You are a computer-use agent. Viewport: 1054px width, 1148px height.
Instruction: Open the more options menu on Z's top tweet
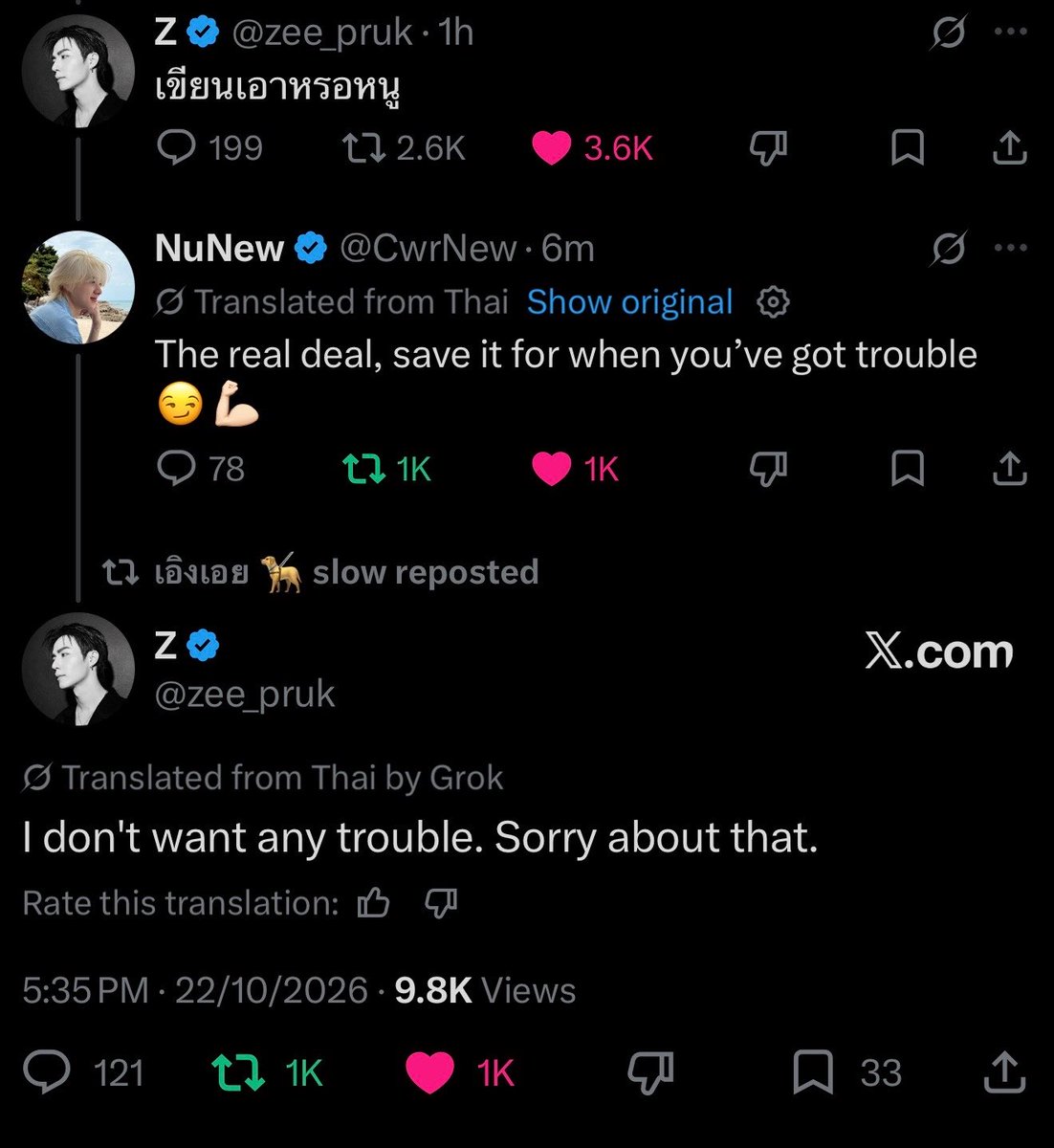1010,33
